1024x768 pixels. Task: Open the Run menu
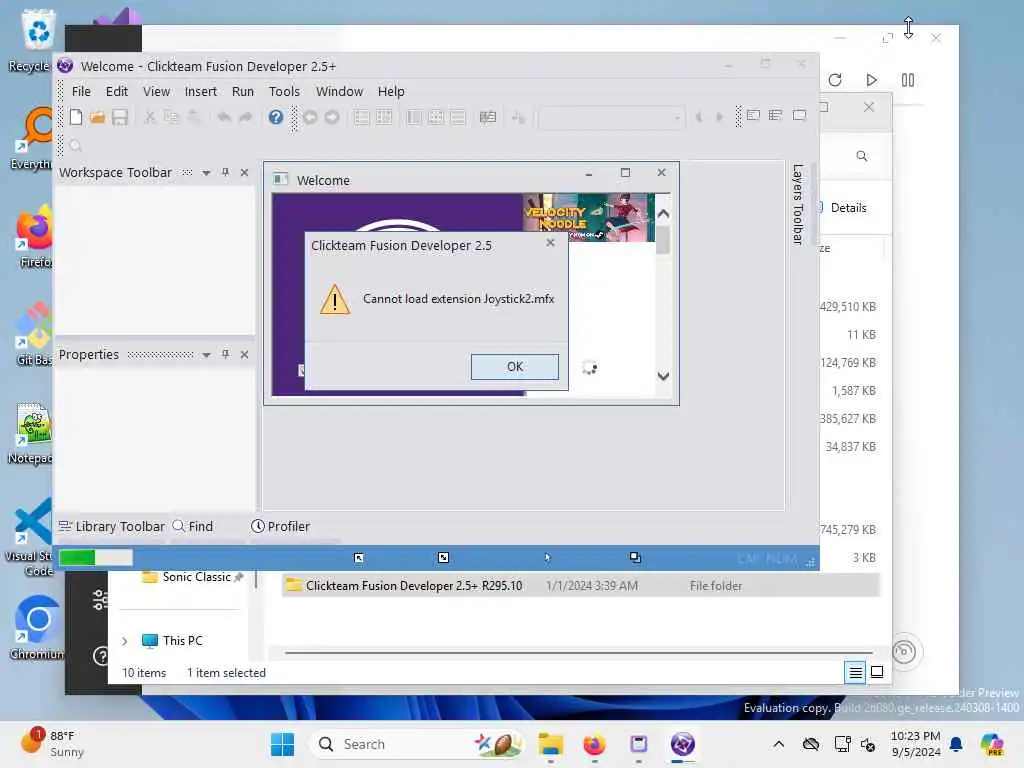[x=243, y=91]
